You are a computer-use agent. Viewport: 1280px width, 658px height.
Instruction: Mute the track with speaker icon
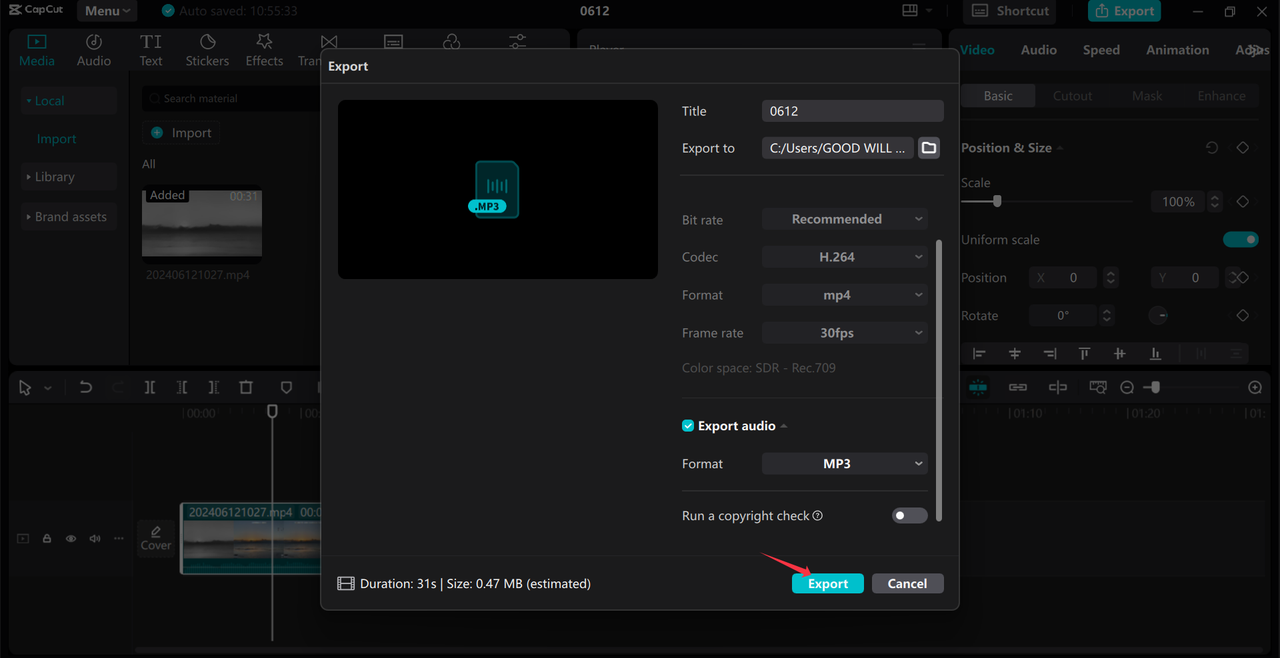95,538
